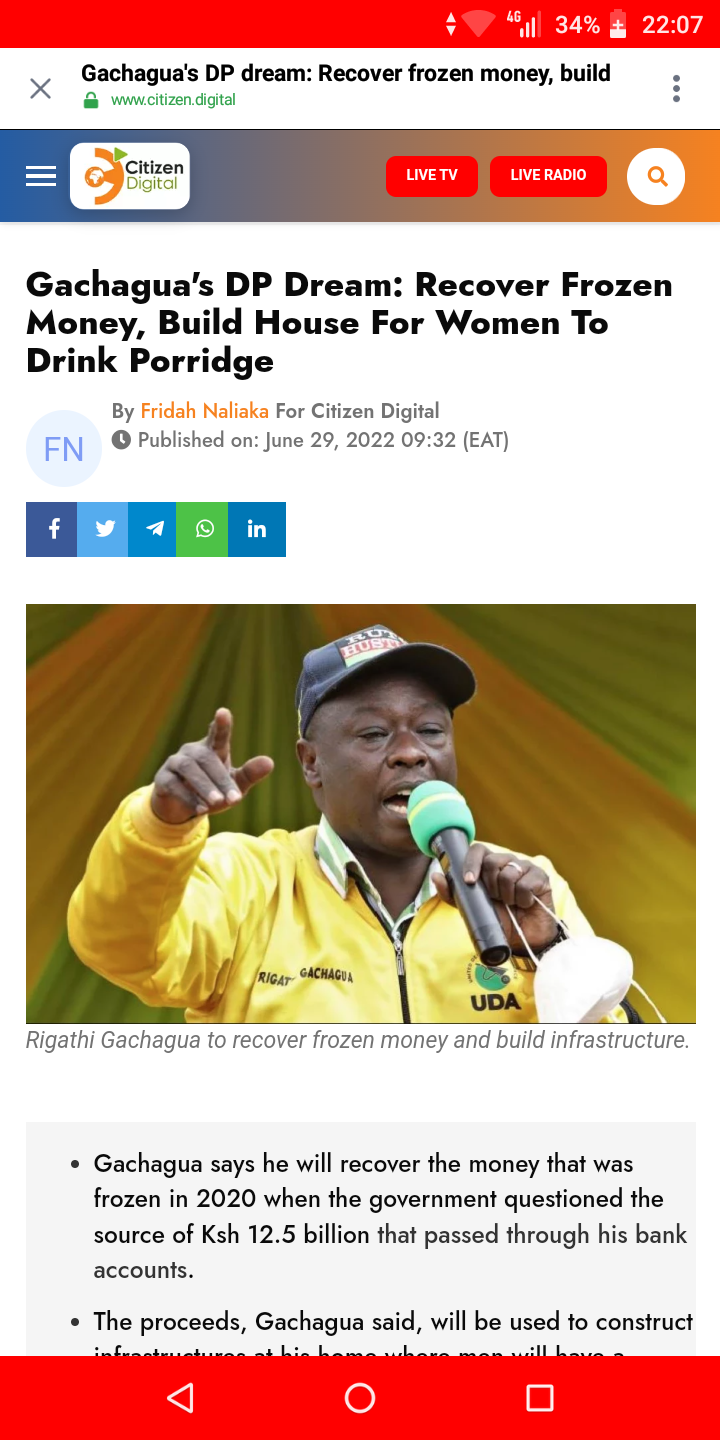This screenshot has height=1440, width=720.
Task: Click the LIVE TV button
Action: click(x=432, y=175)
